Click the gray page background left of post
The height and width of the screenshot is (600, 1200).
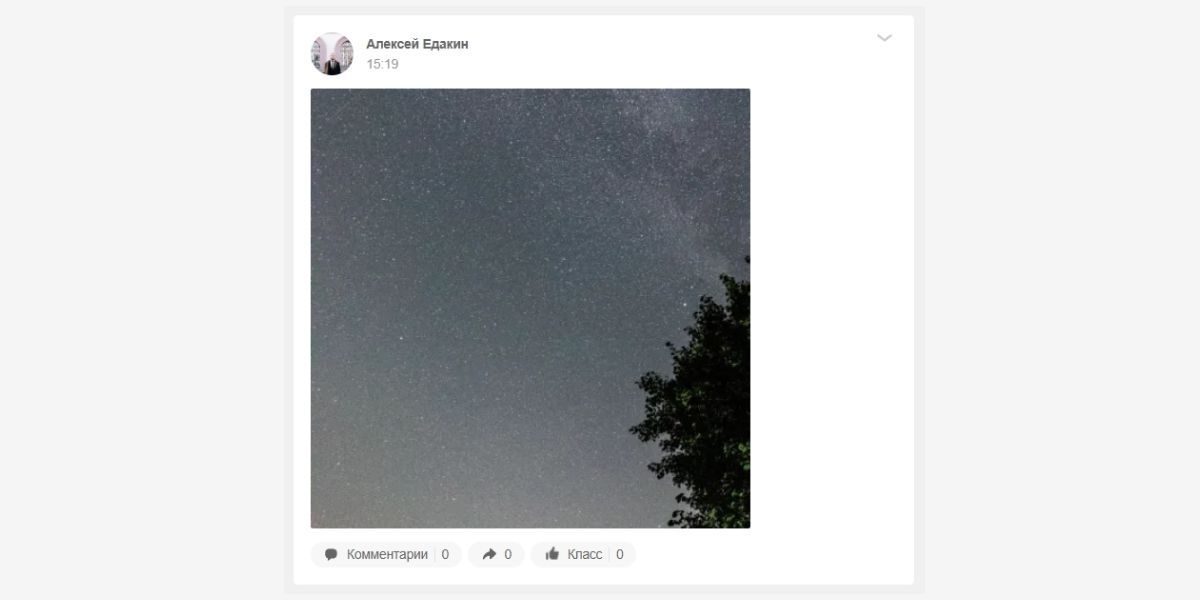140,300
